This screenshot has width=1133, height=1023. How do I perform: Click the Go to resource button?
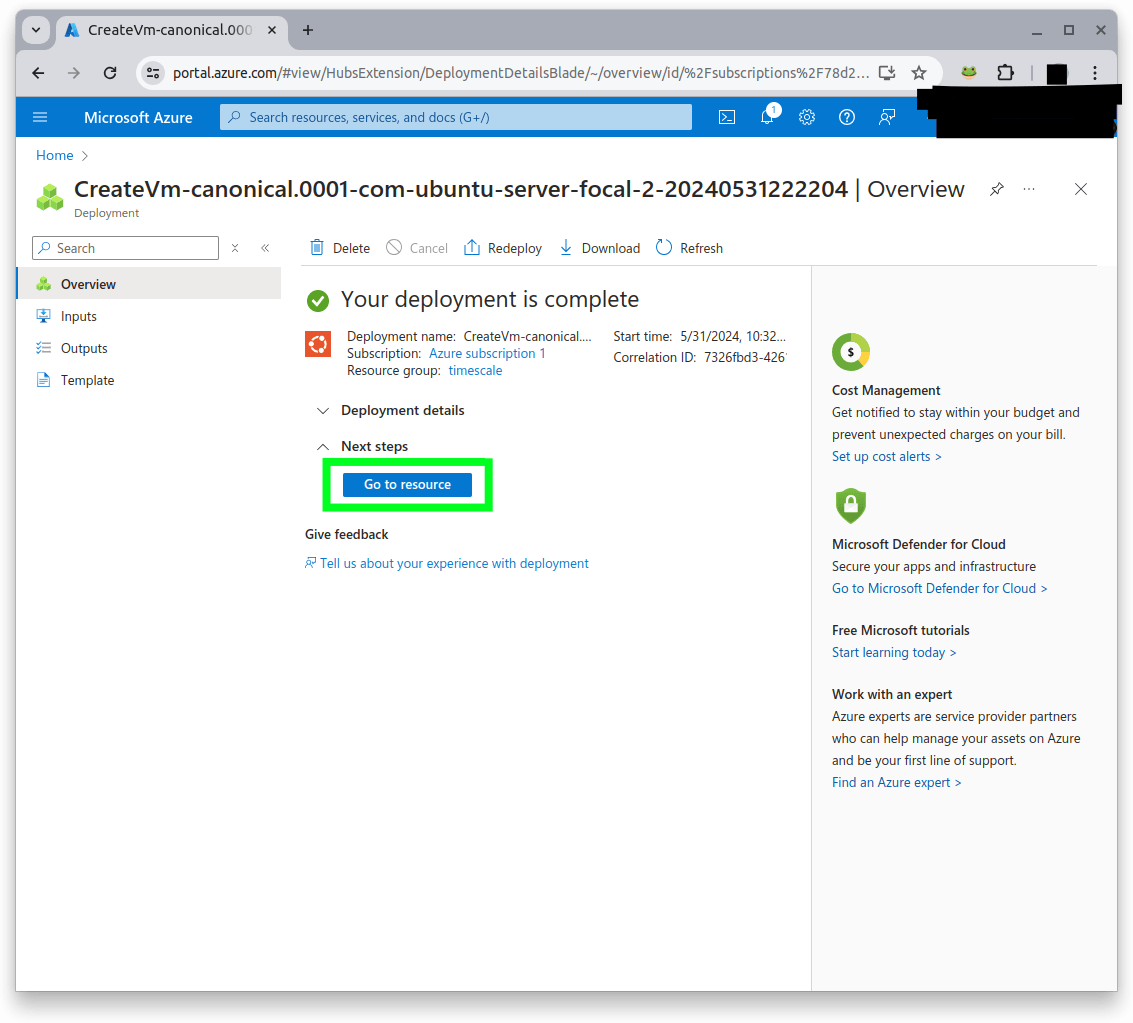[x=407, y=484]
